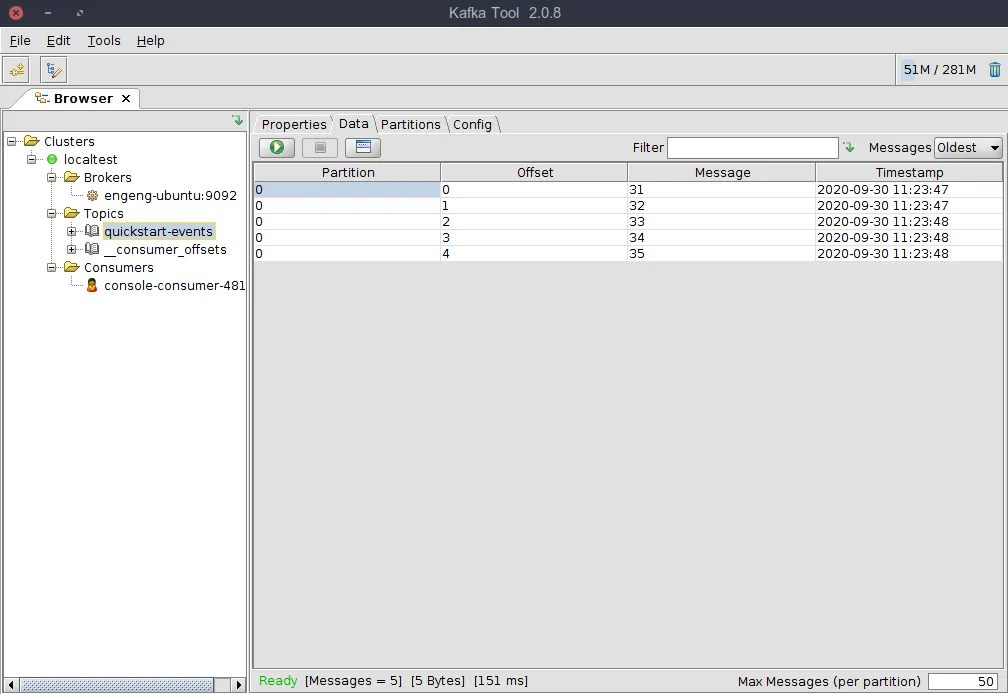Close the Browser tab with its X

click(126, 99)
